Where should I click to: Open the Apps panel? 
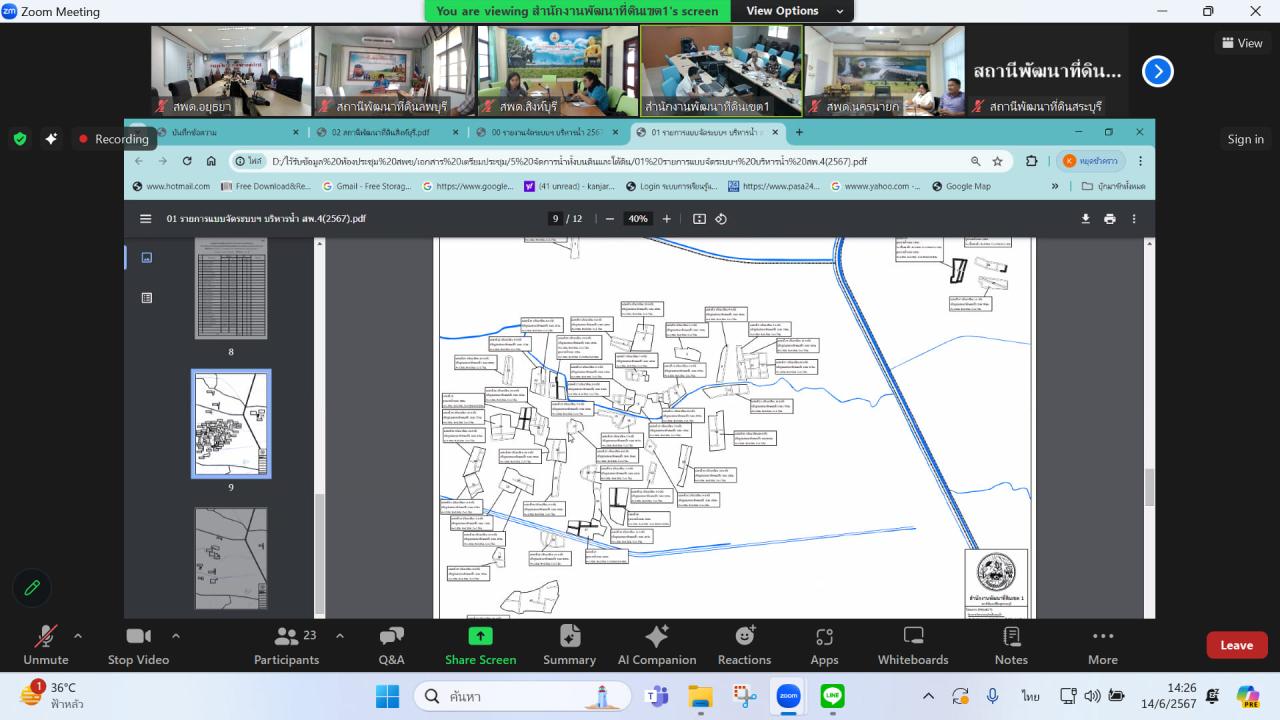click(x=824, y=644)
